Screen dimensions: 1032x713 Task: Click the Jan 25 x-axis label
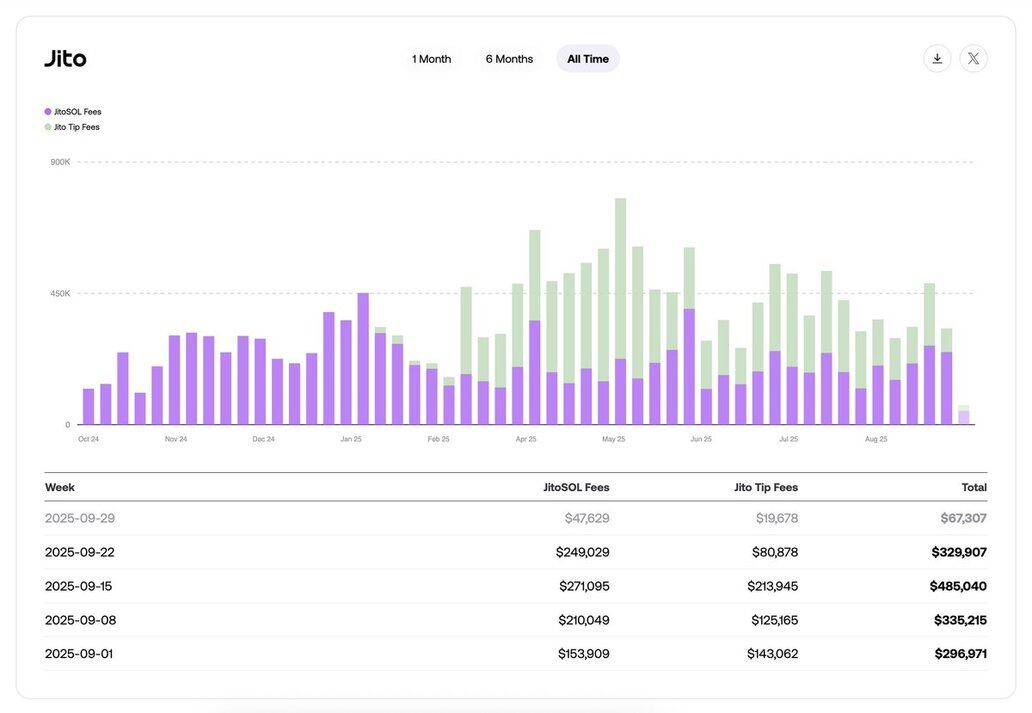click(x=351, y=439)
